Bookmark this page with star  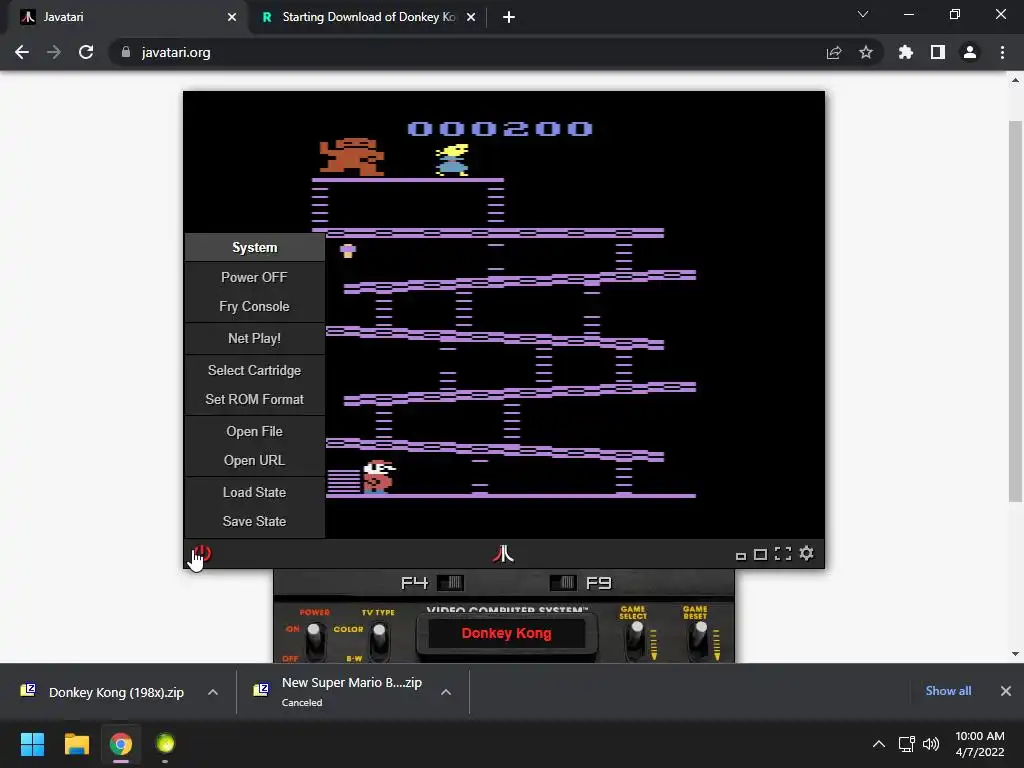click(x=866, y=52)
